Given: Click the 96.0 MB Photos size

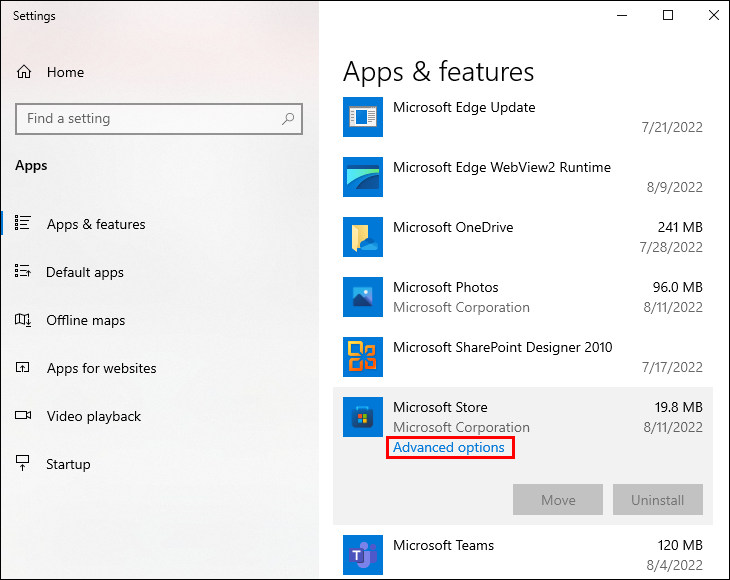Looking at the screenshot, I should [x=677, y=287].
